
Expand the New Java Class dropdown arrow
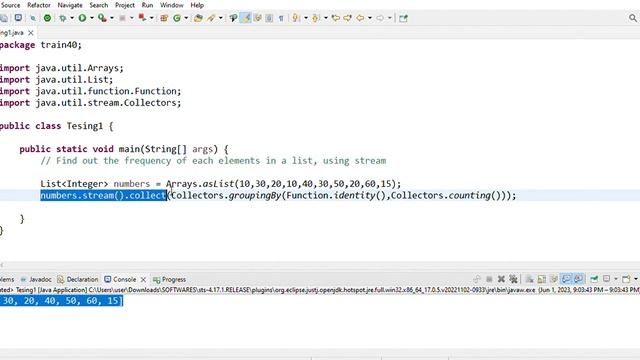186,18
